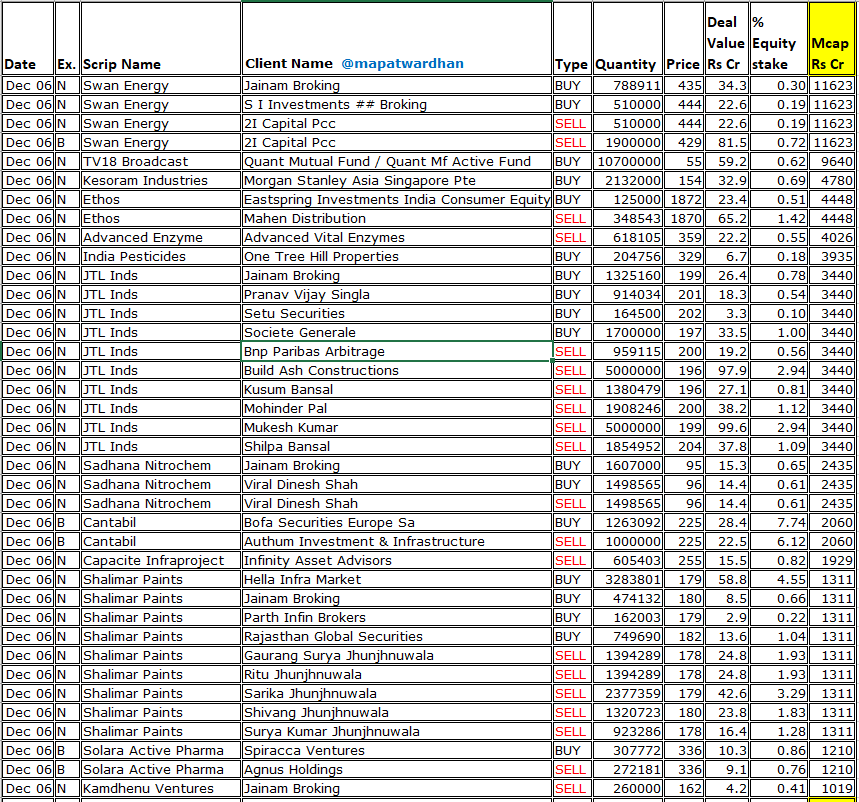Select highlighted 'Bnp Paribas Arbitrage' cell
Viewport: 859px width, 802px height.
(397, 351)
